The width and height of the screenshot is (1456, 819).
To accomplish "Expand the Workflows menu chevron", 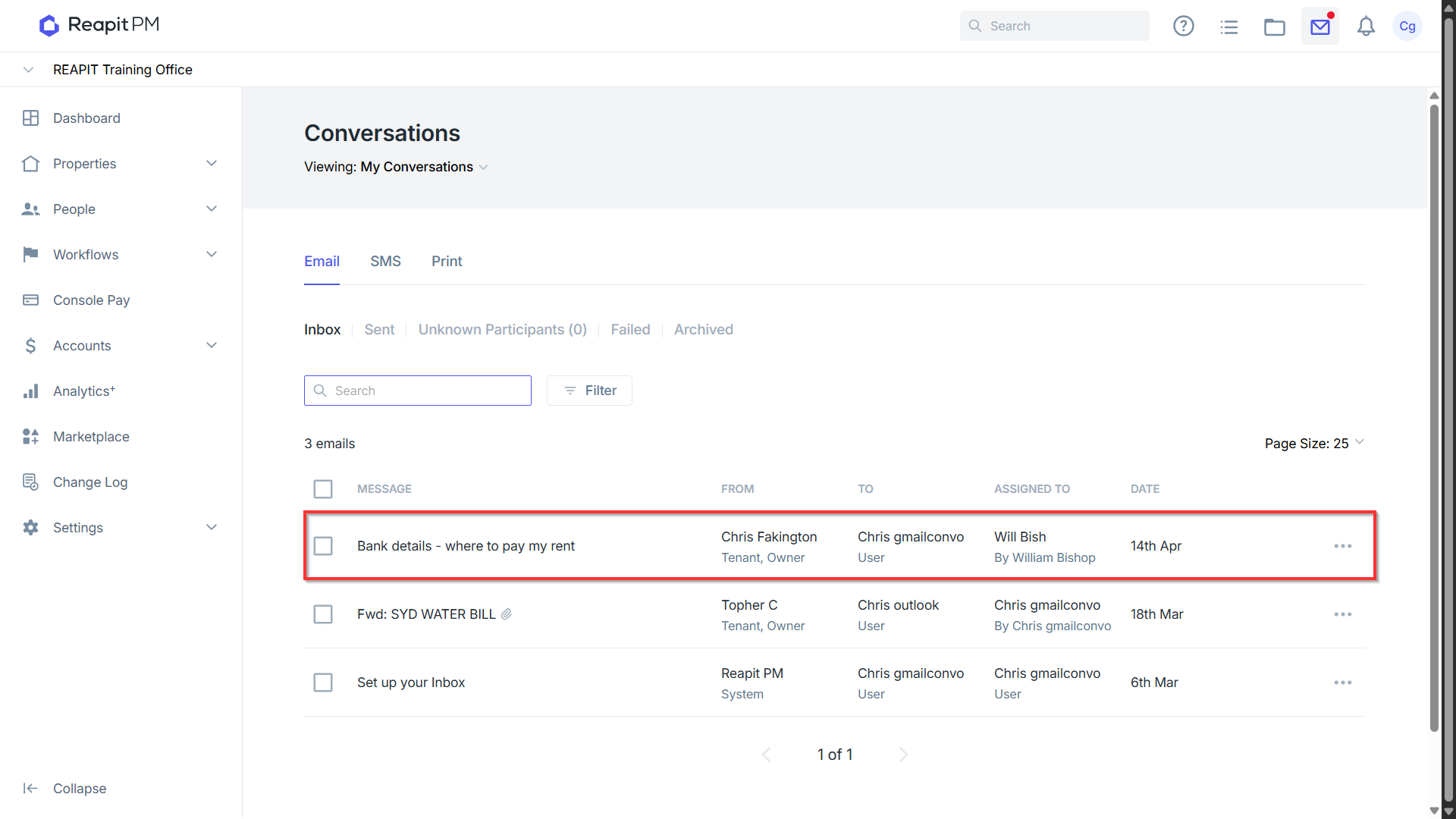I will pyautogui.click(x=212, y=254).
